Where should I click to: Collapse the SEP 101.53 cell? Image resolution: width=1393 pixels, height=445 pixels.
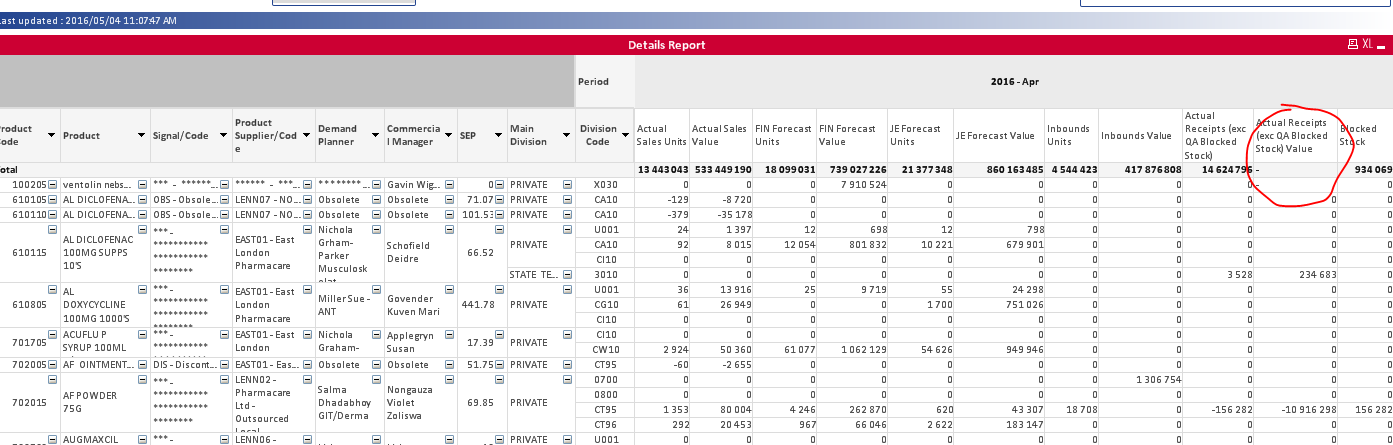[x=500, y=214]
